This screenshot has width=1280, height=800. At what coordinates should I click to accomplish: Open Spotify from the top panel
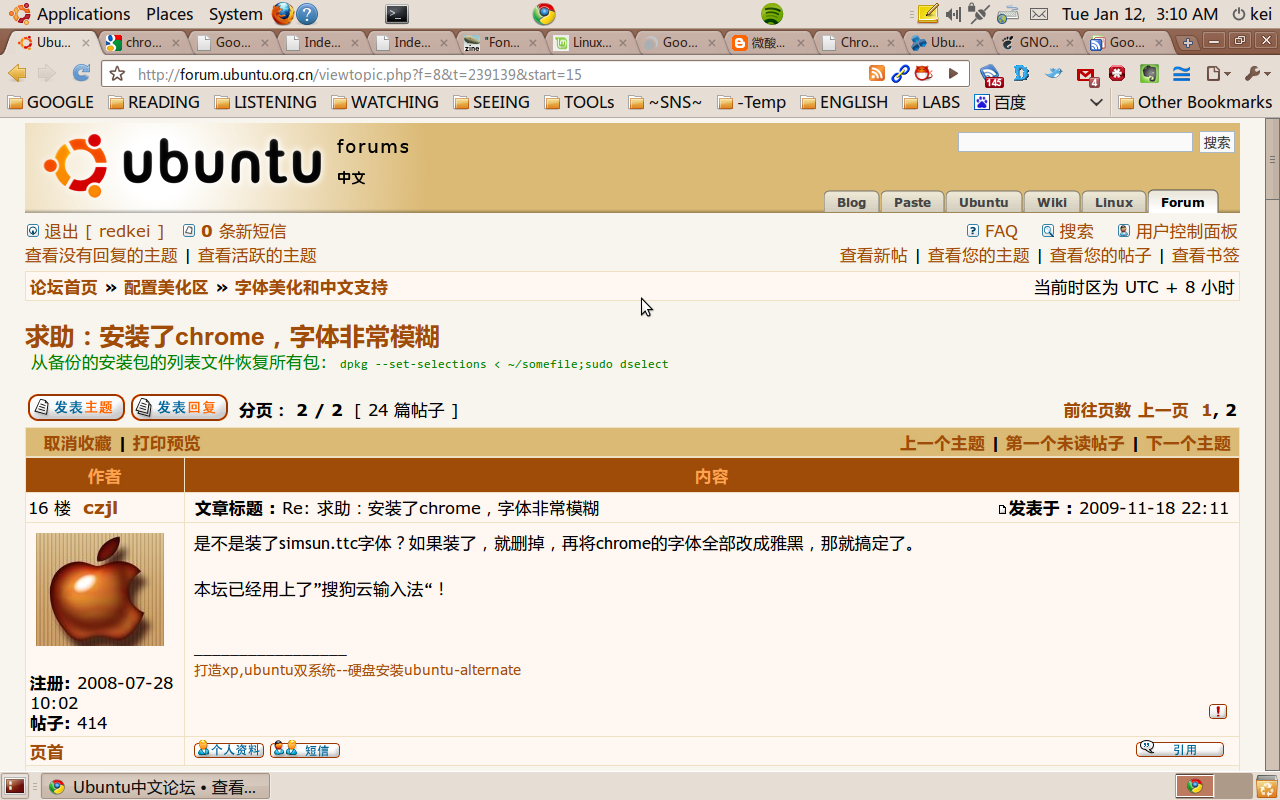pos(772,14)
